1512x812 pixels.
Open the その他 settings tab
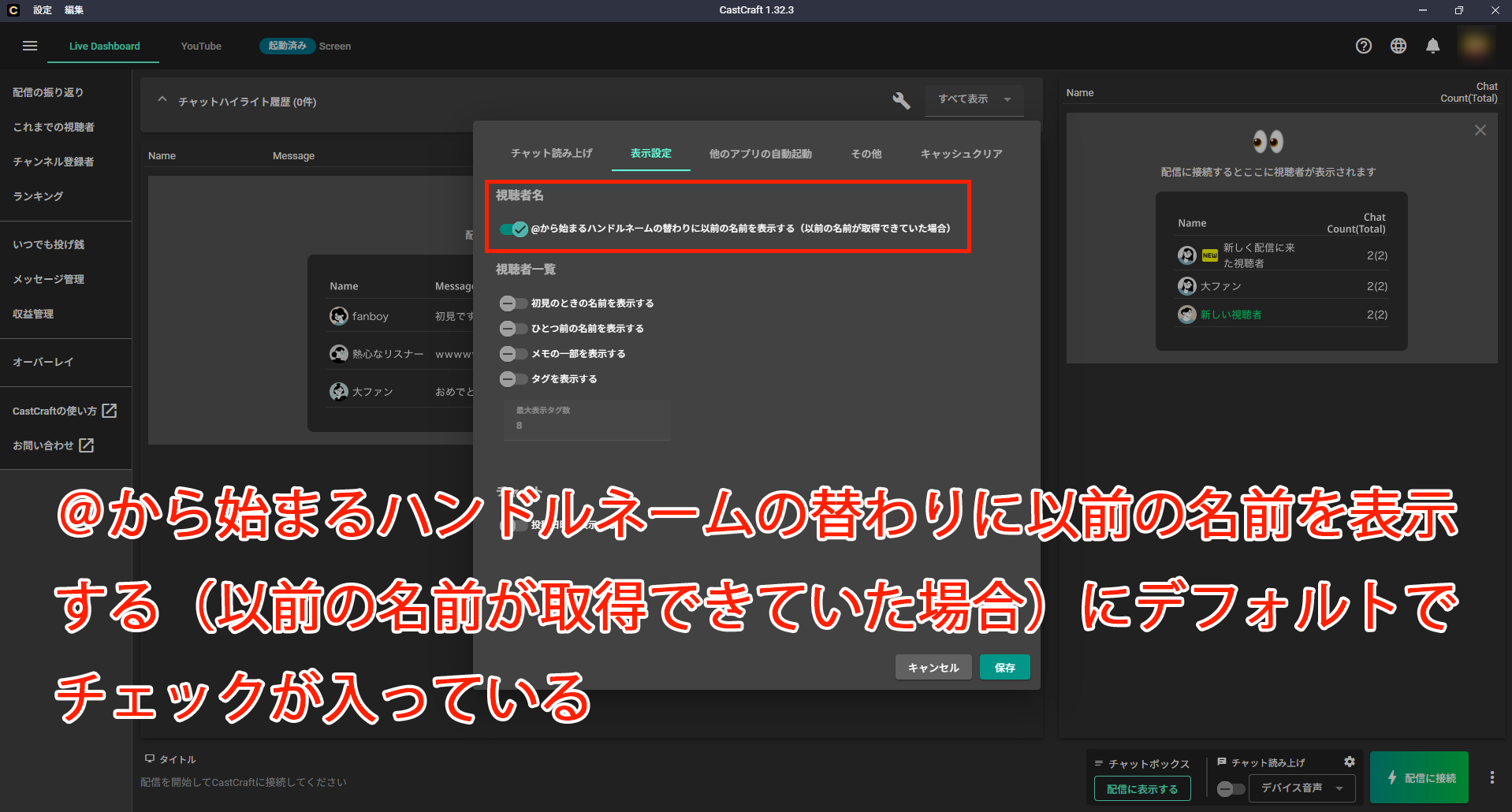click(x=865, y=154)
